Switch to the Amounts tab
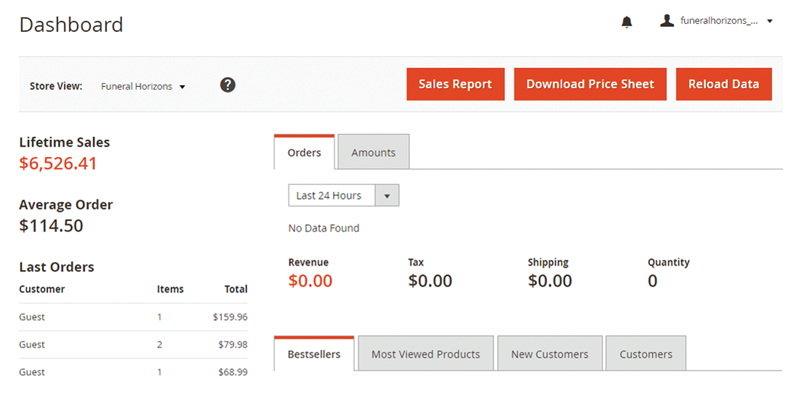Image resolution: width=800 pixels, height=394 pixels. pyautogui.click(x=373, y=152)
